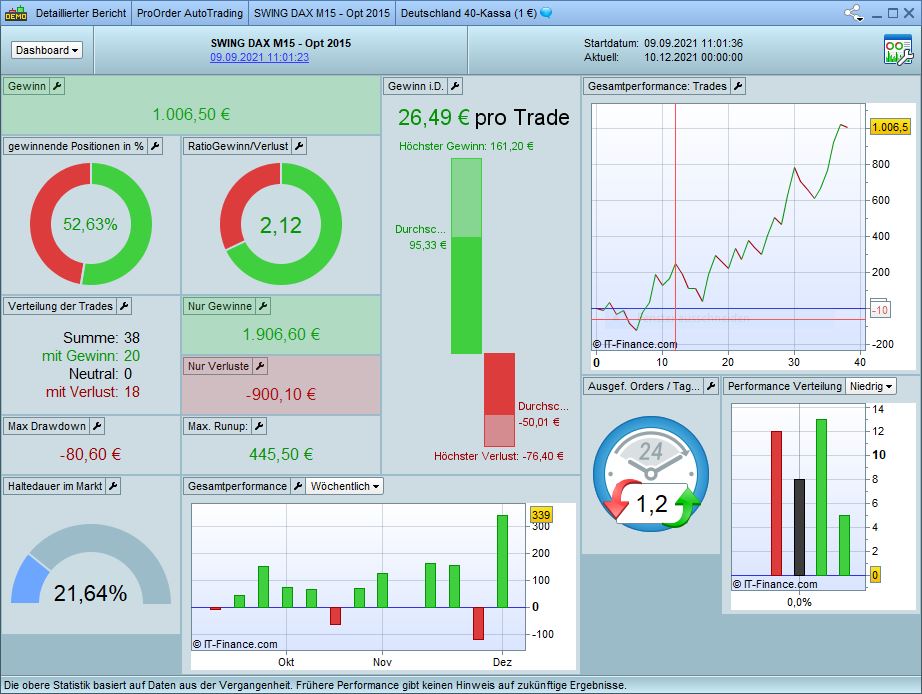Viewport: 922px width, 694px height.
Task: Click the 21,64% Haltedauer gauge
Action: (x=91, y=565)
